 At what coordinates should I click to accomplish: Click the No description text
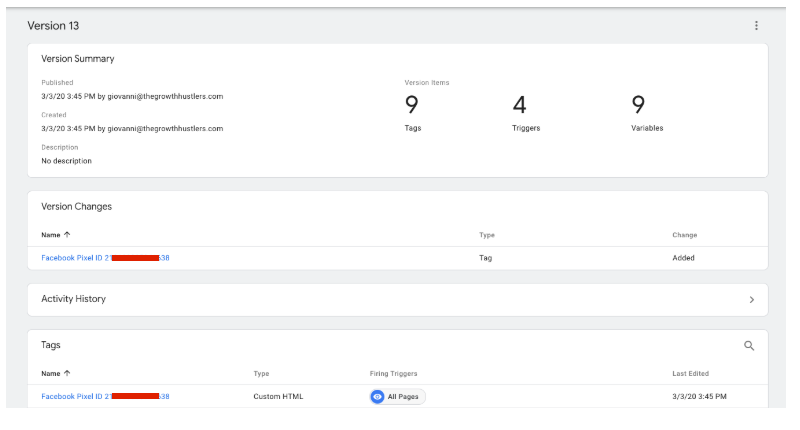[x=66, y=161]
